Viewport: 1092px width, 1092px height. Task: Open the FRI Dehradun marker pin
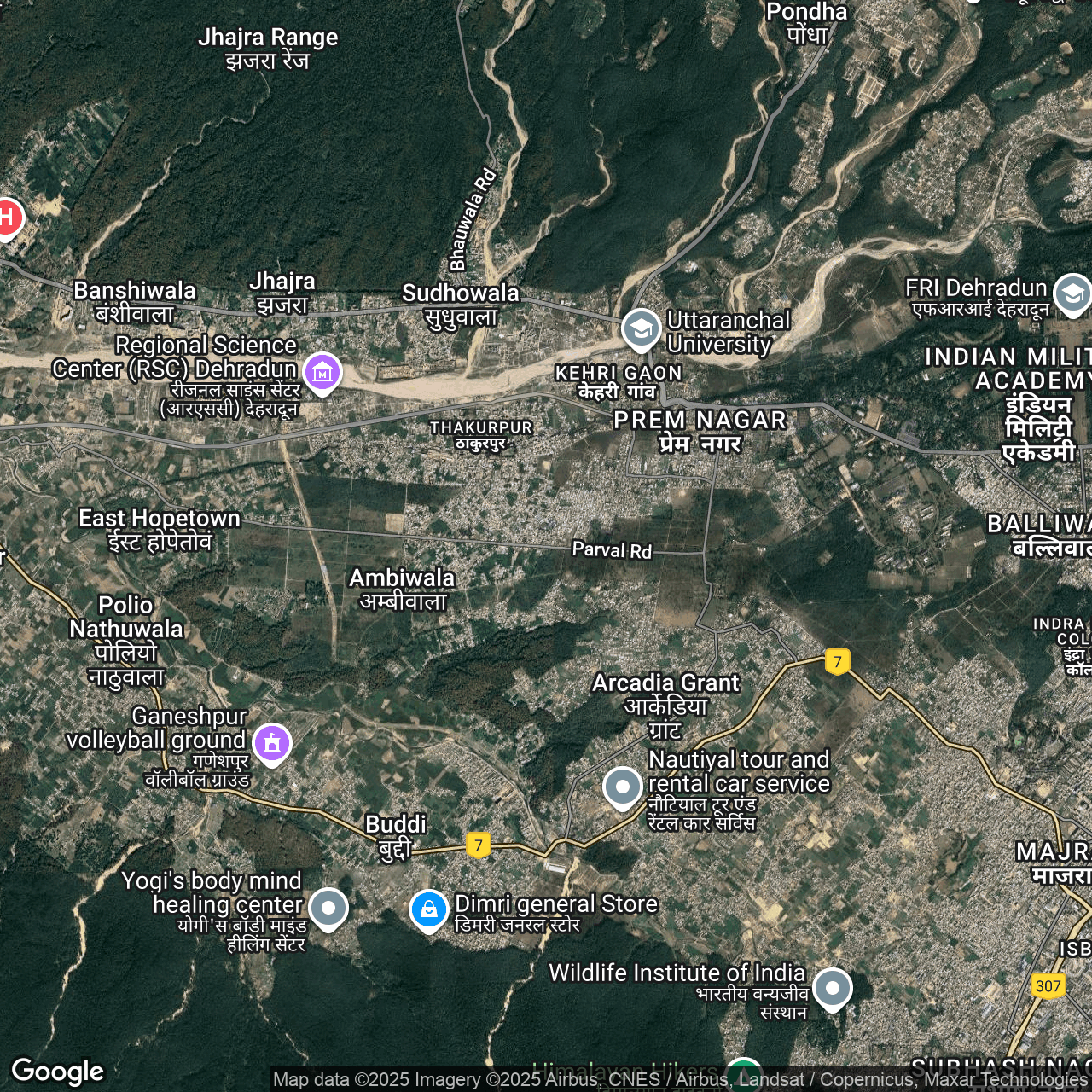click(x=1072, y=293)
